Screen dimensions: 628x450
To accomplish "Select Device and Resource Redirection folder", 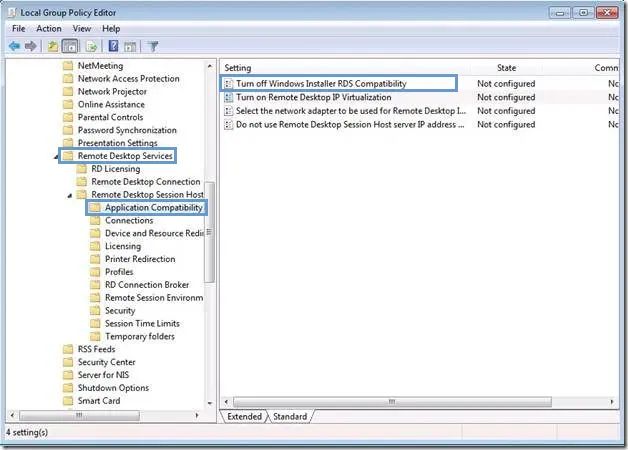I will pos(154,233).
